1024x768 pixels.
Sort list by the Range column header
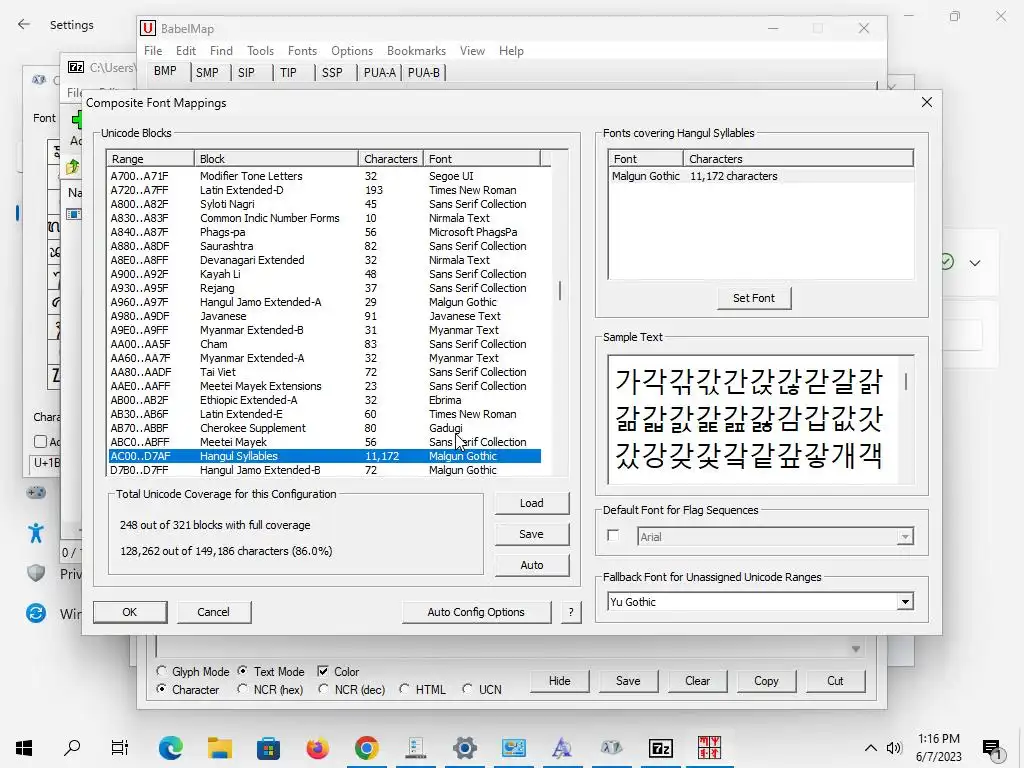pos(150,159)
